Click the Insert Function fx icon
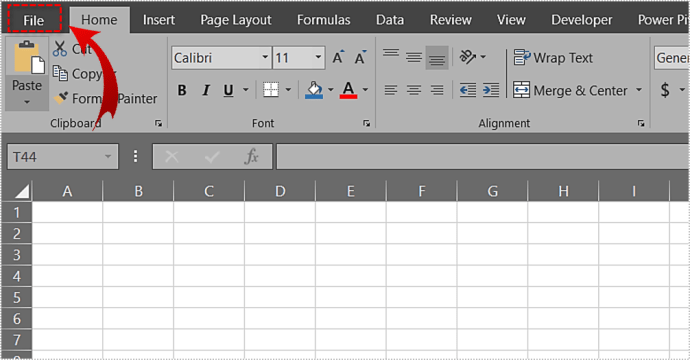Image resolution: width=690 pixels, height=360 pixels. [251, 156]
